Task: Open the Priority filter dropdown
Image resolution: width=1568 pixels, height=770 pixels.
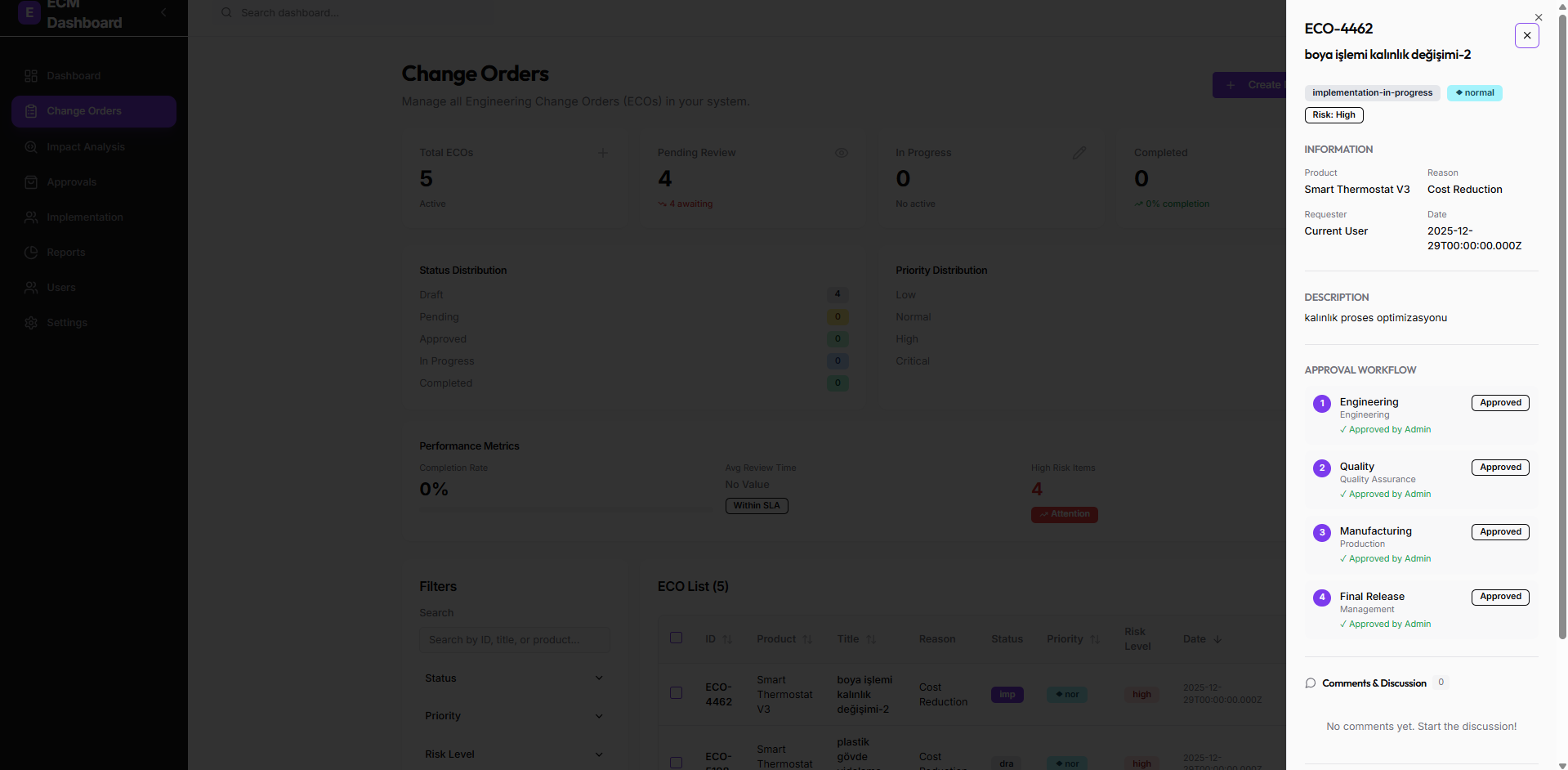Action: 514,716
